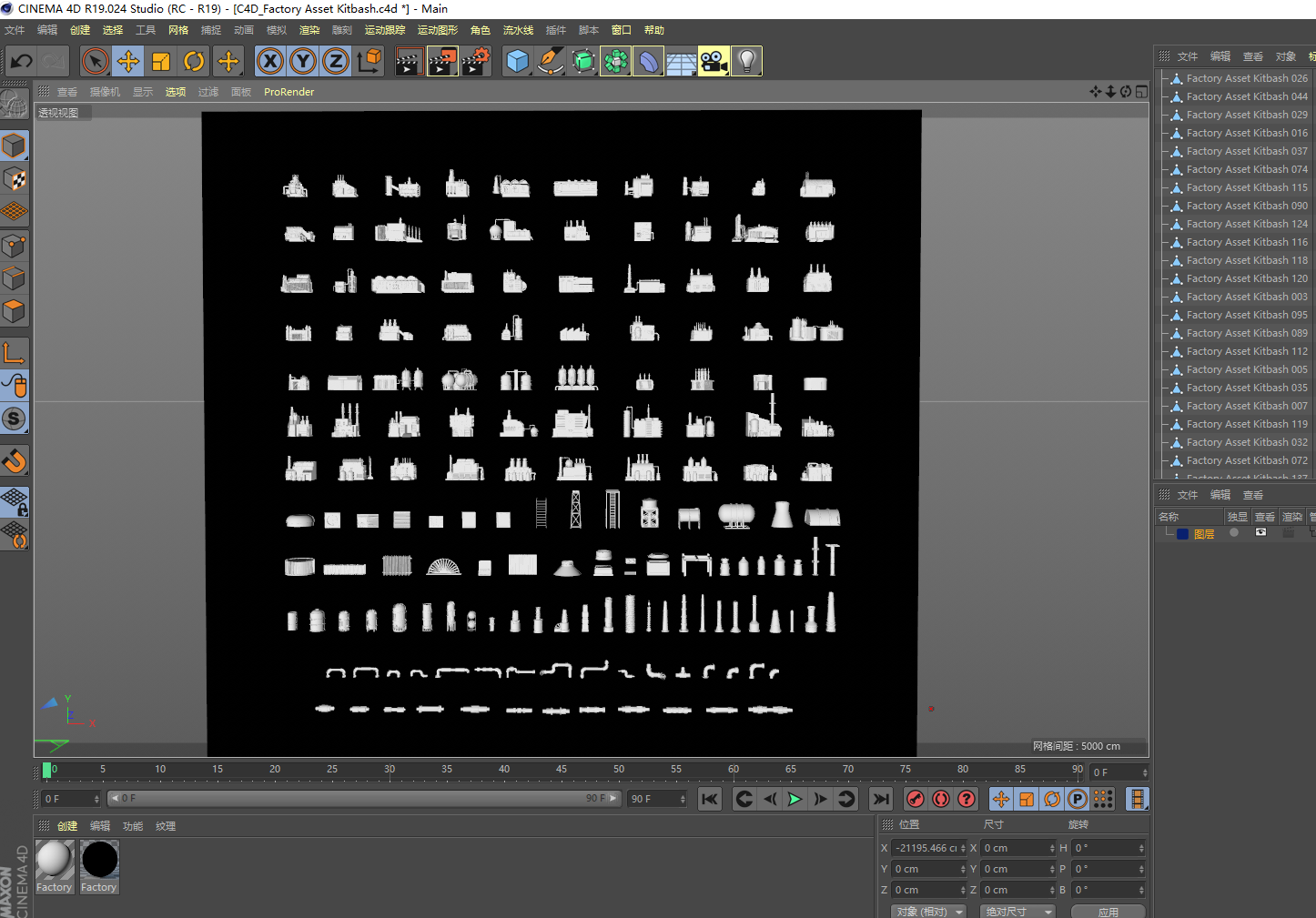The image size is (1316, 918).
Task: Open the Subdivision Surface generators icon
Action: (x=582, y=62)
